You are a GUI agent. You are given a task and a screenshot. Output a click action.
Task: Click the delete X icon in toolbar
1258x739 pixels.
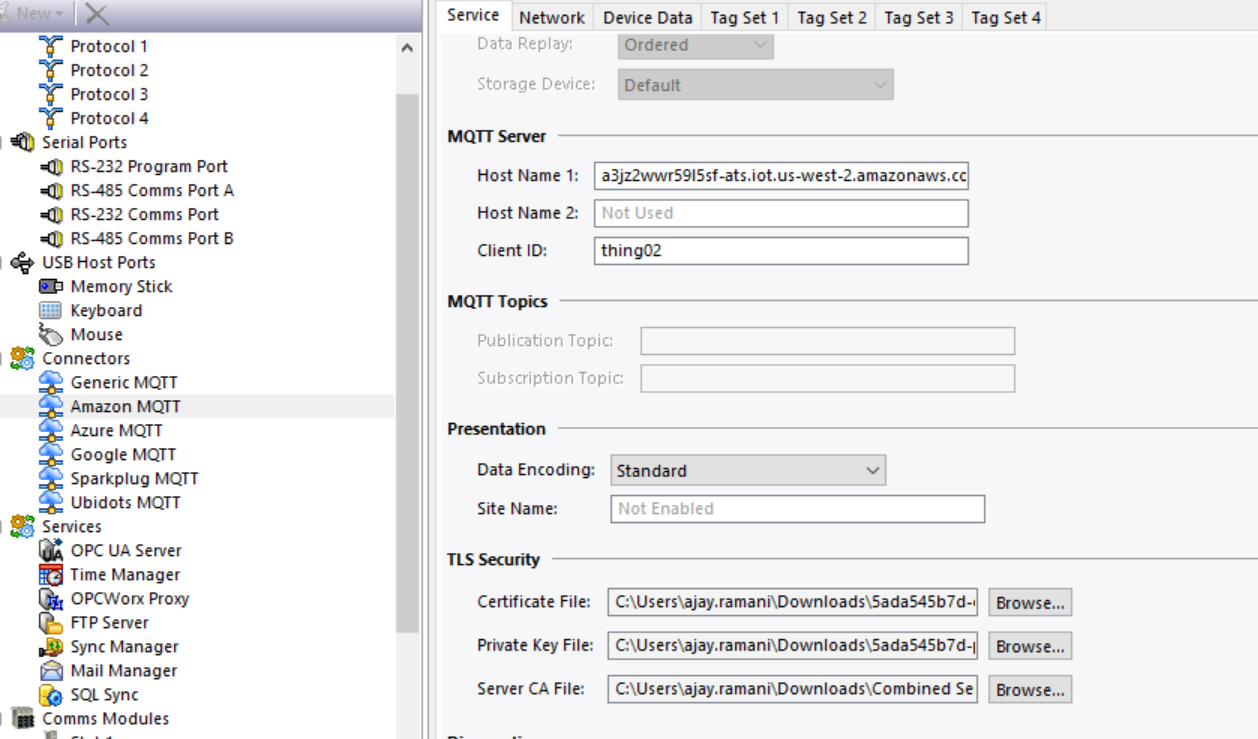coord(97,13)
